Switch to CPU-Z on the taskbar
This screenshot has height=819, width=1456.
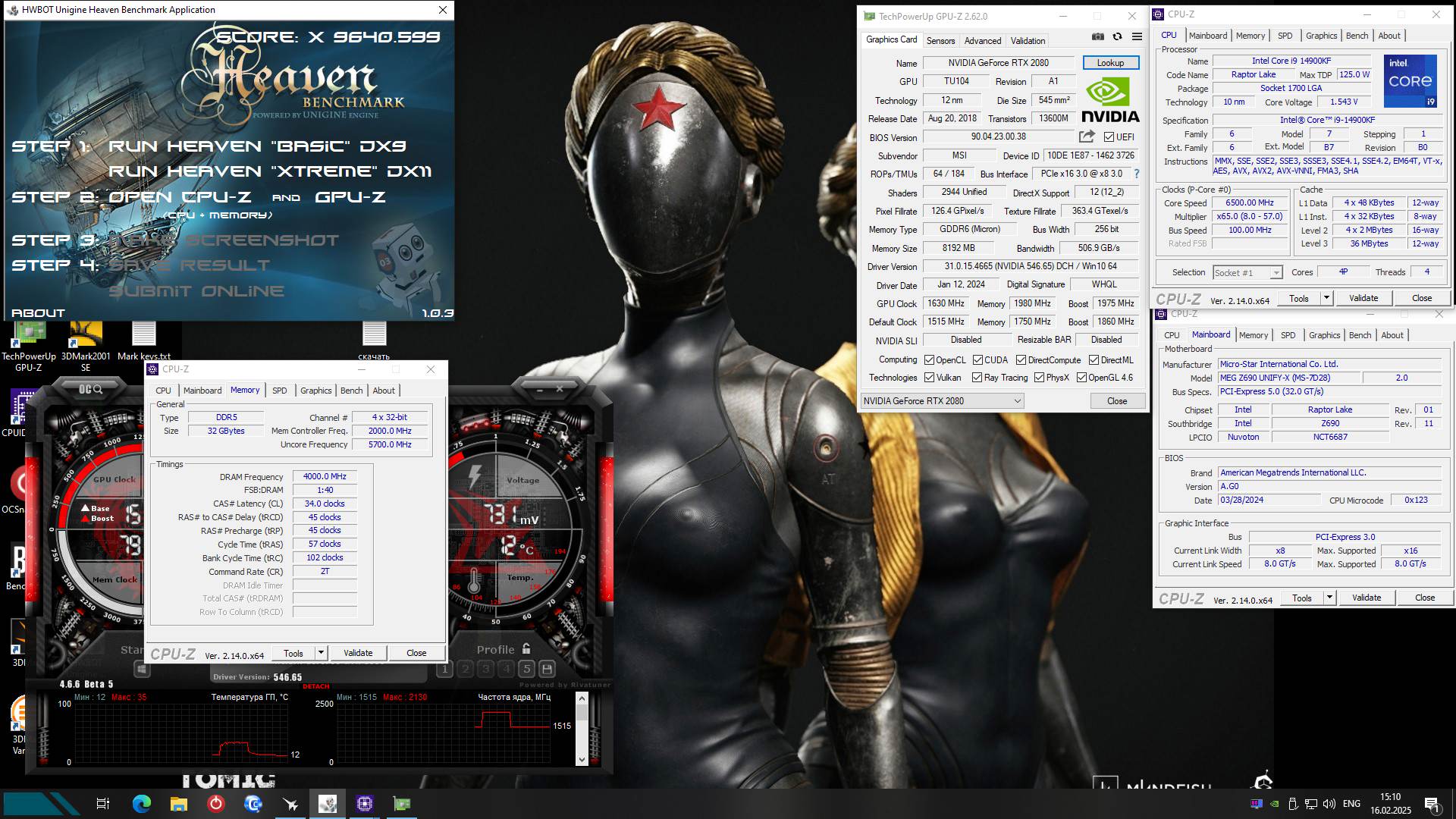coord(365,804)
